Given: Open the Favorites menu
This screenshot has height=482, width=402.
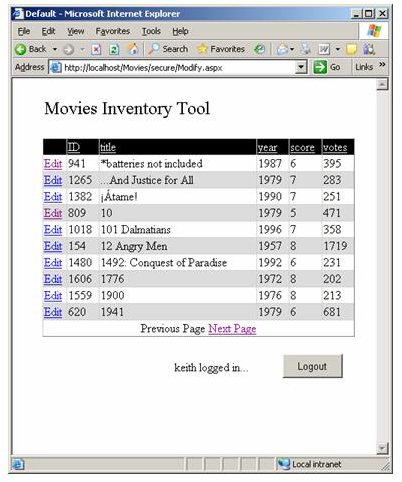Looking at the screenshot, I should (x=113, y=31).
